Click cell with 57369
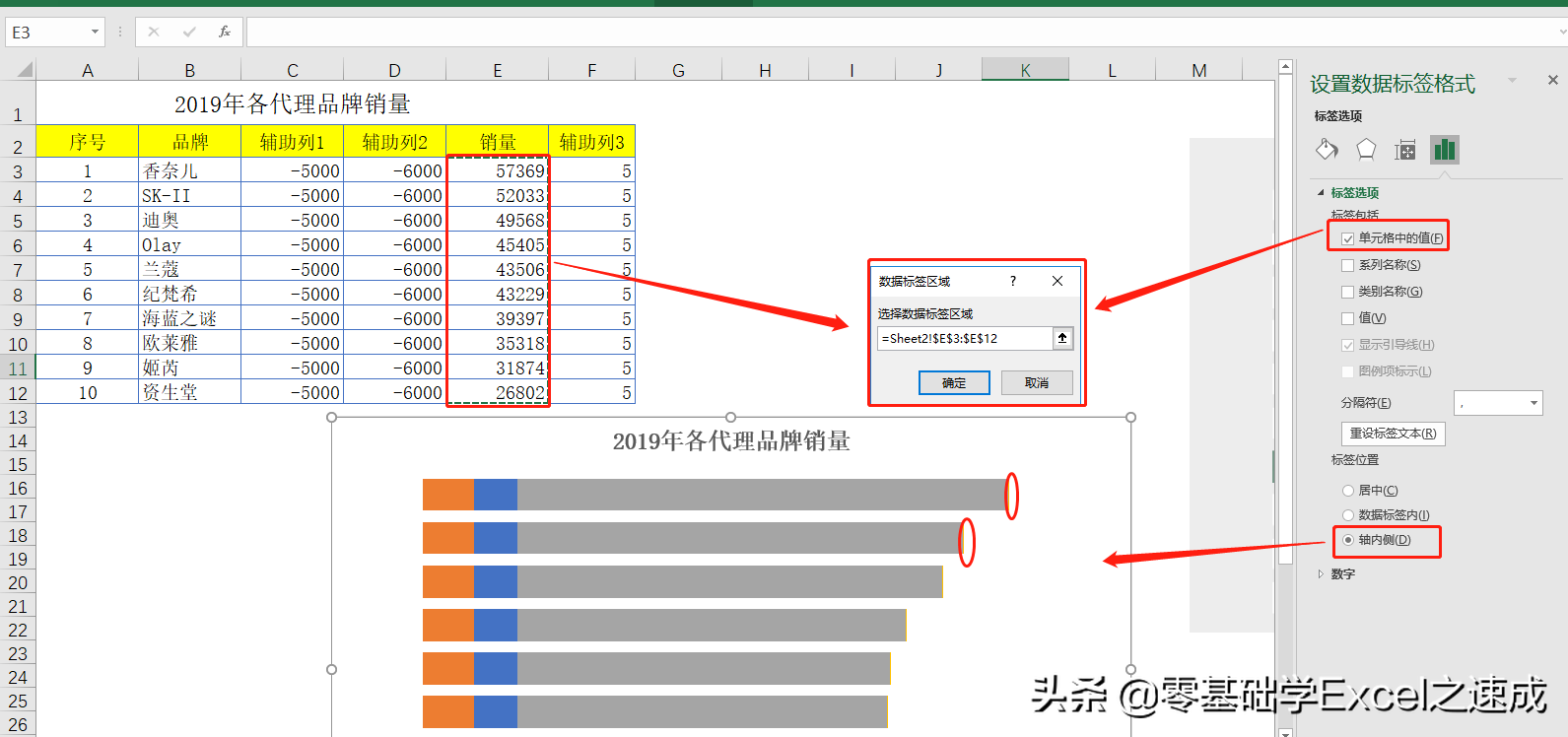1568x737 pixels. click(498, 170)
